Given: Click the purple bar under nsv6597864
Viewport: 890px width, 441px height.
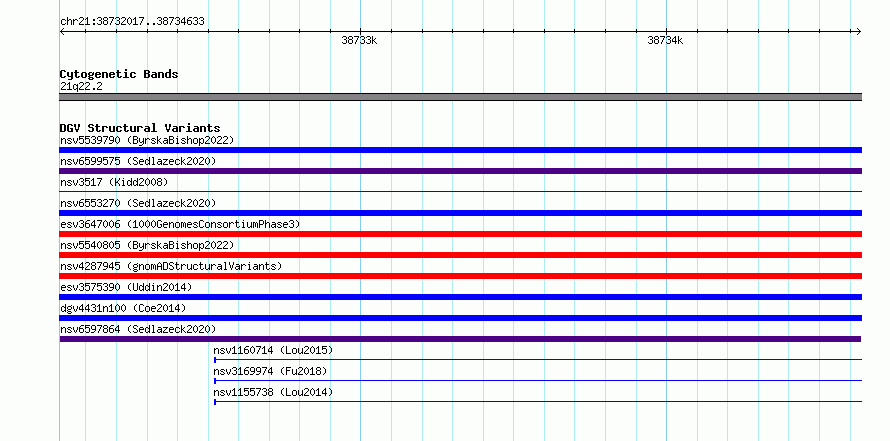Looking at the screenshot, I should (460, 339).
